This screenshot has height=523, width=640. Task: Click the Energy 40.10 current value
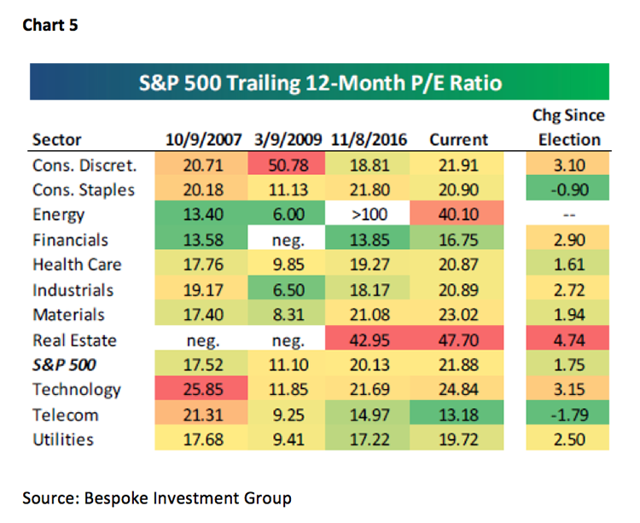click(x=457, y=213)
